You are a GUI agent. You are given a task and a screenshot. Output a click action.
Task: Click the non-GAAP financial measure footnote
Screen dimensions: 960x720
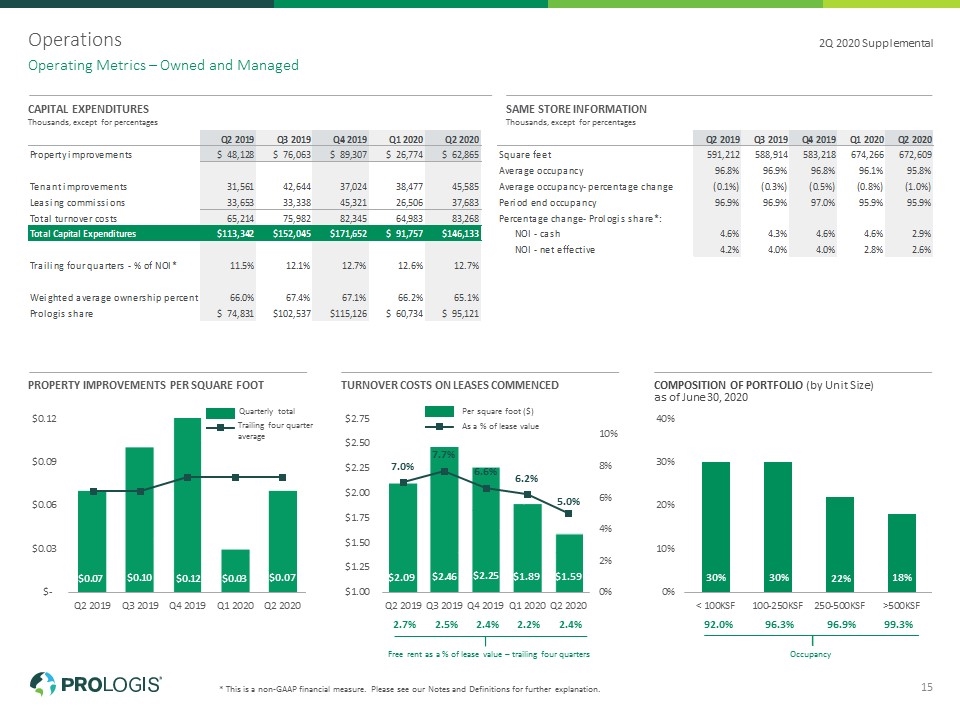410,689
